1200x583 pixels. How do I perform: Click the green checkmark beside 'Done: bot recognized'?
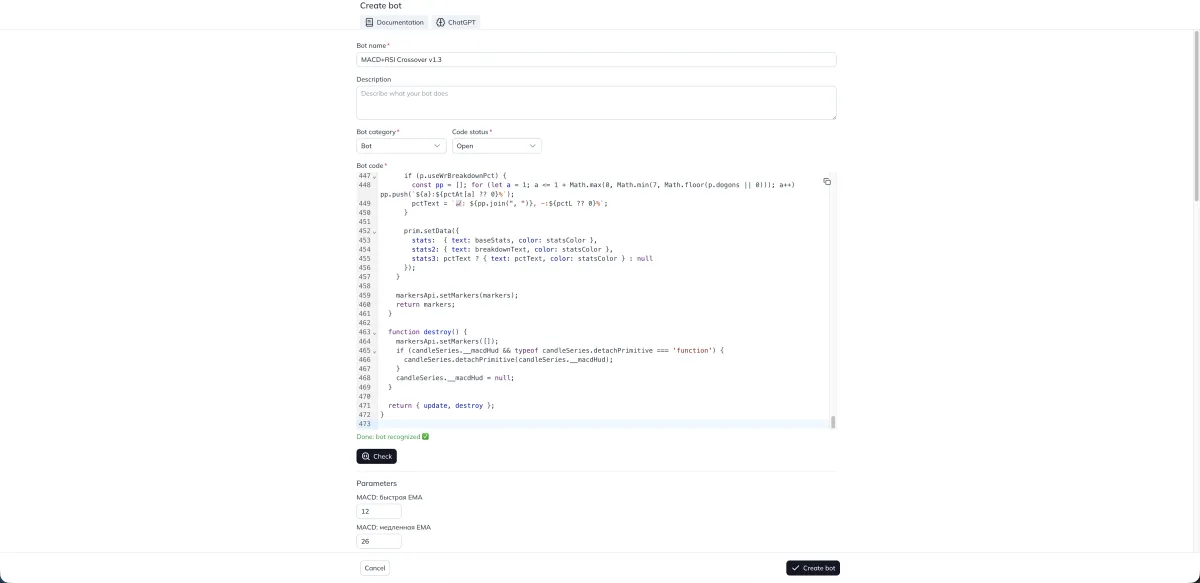425,436
